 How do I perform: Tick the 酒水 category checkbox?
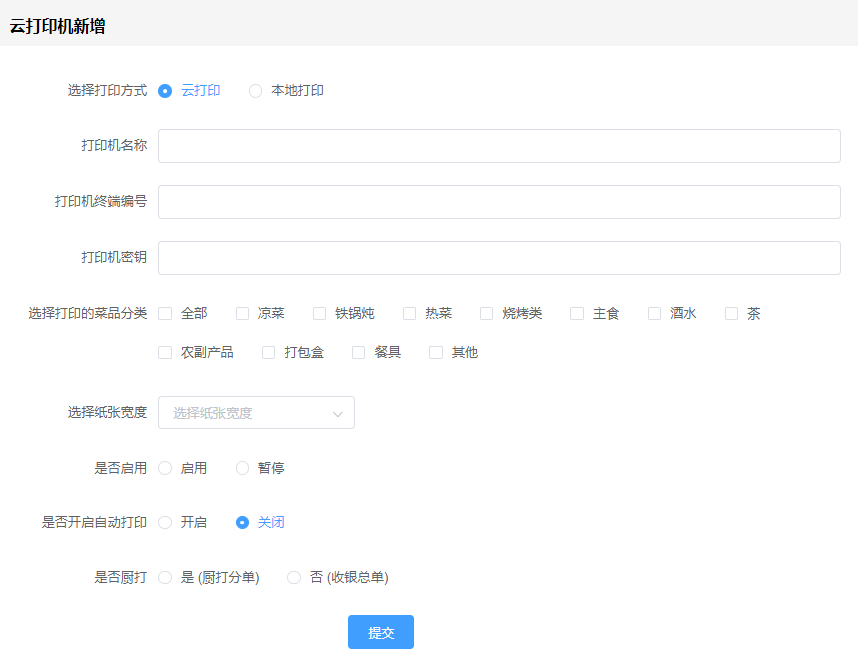pos(655,314)
